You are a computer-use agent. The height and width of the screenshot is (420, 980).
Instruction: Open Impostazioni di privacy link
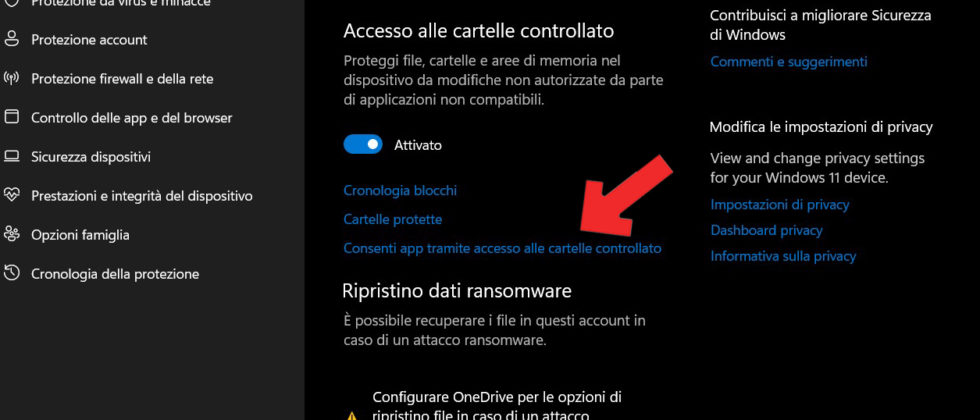(x=780, y=204)
